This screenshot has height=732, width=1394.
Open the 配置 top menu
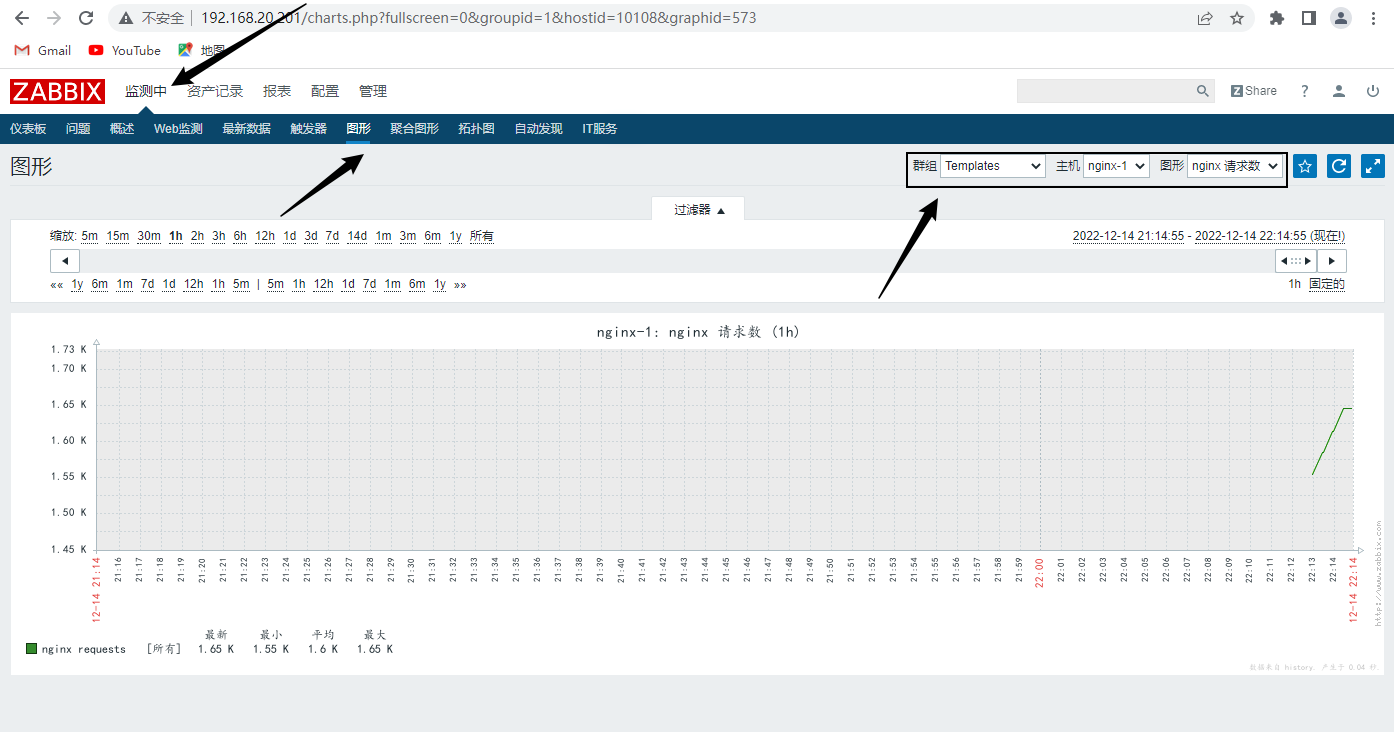325,91
